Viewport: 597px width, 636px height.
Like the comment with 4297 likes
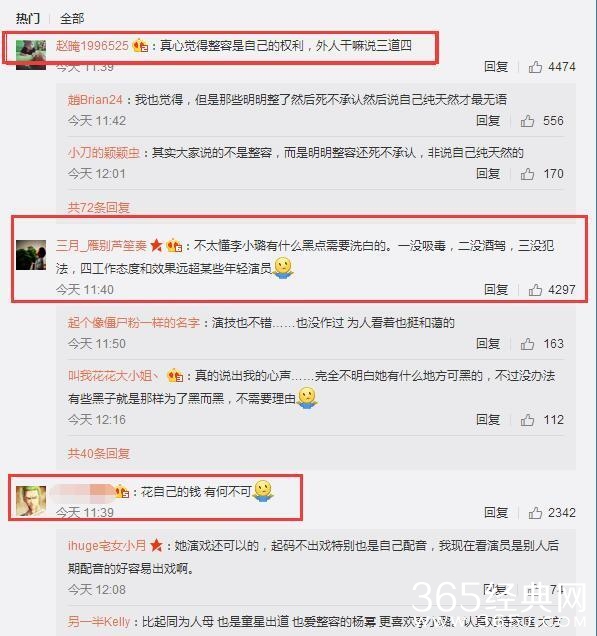coord(535,290)
